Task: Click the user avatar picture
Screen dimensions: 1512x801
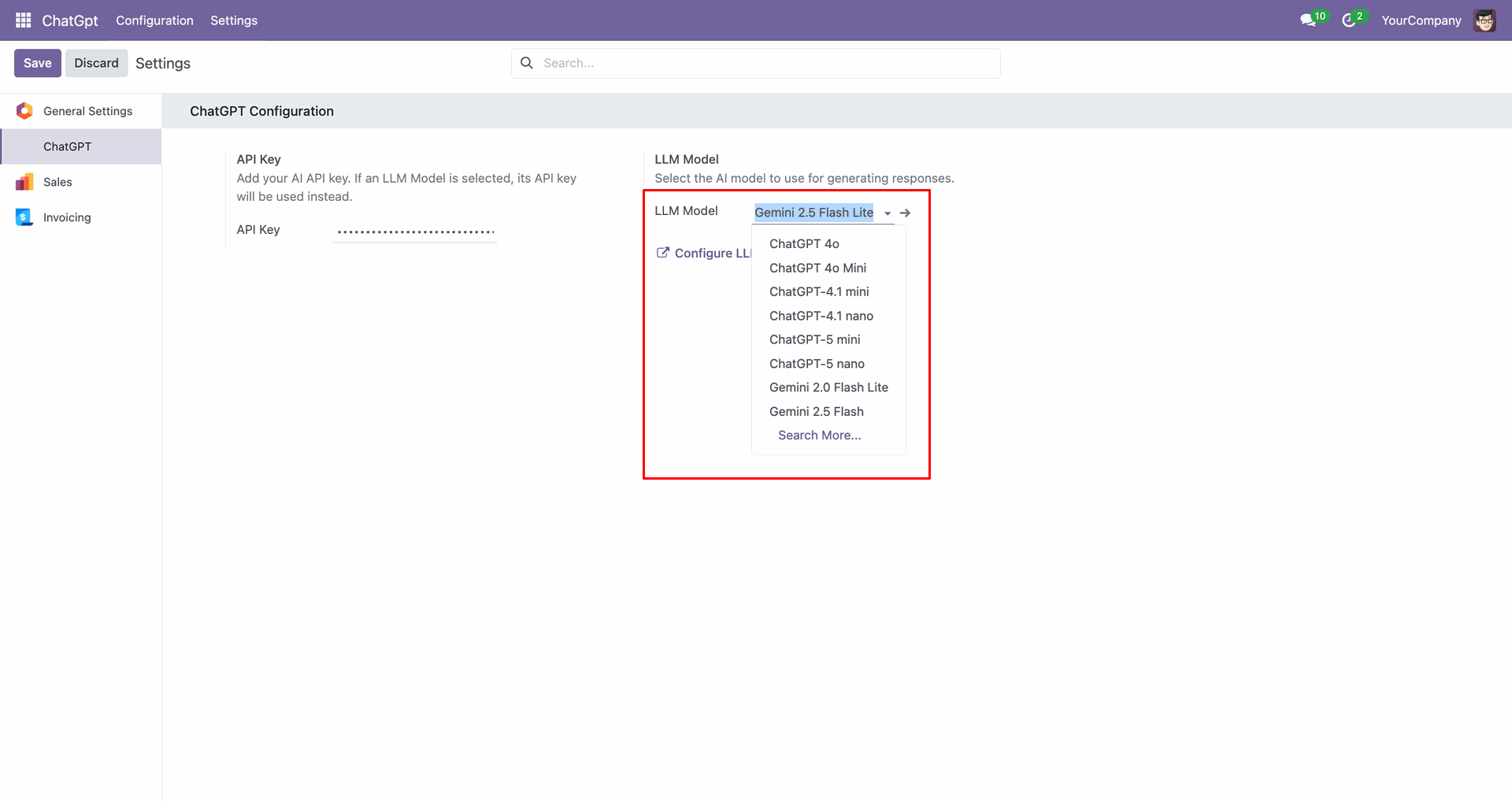Action: click(x=1484, y=20)
